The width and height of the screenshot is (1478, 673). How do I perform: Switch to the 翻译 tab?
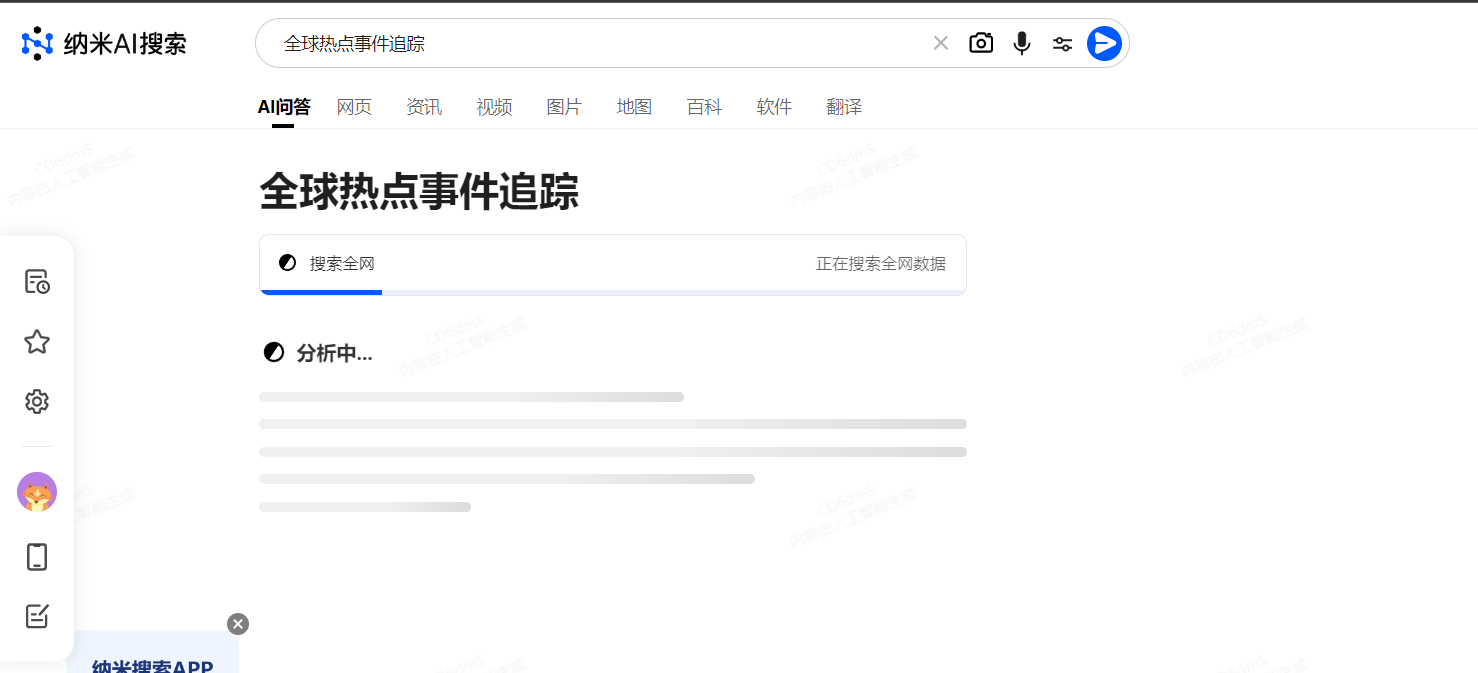pyautogui.click(x=844, y=107)
